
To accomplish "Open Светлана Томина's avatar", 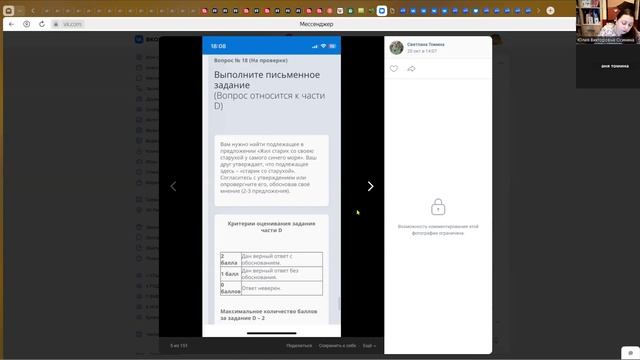I will [x=396, y=48].
